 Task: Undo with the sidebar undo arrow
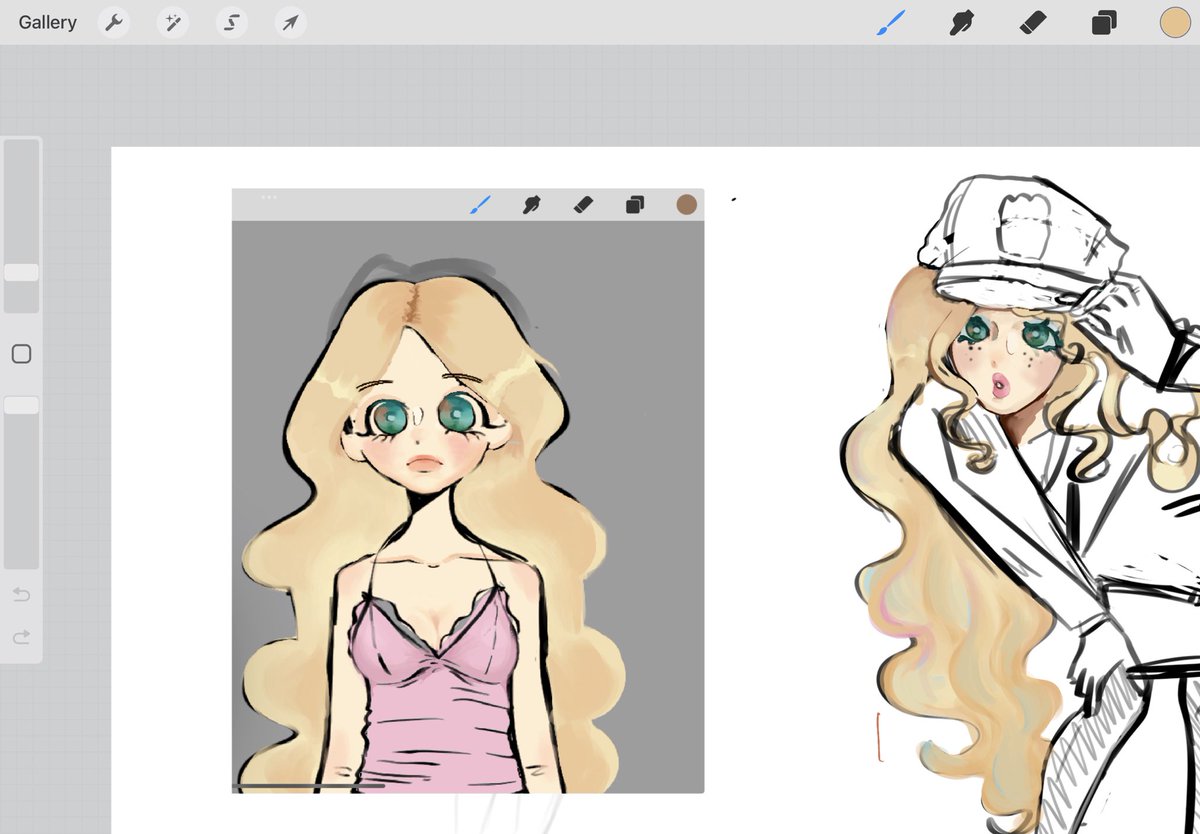pyautogui.click(x=21, y=595)
